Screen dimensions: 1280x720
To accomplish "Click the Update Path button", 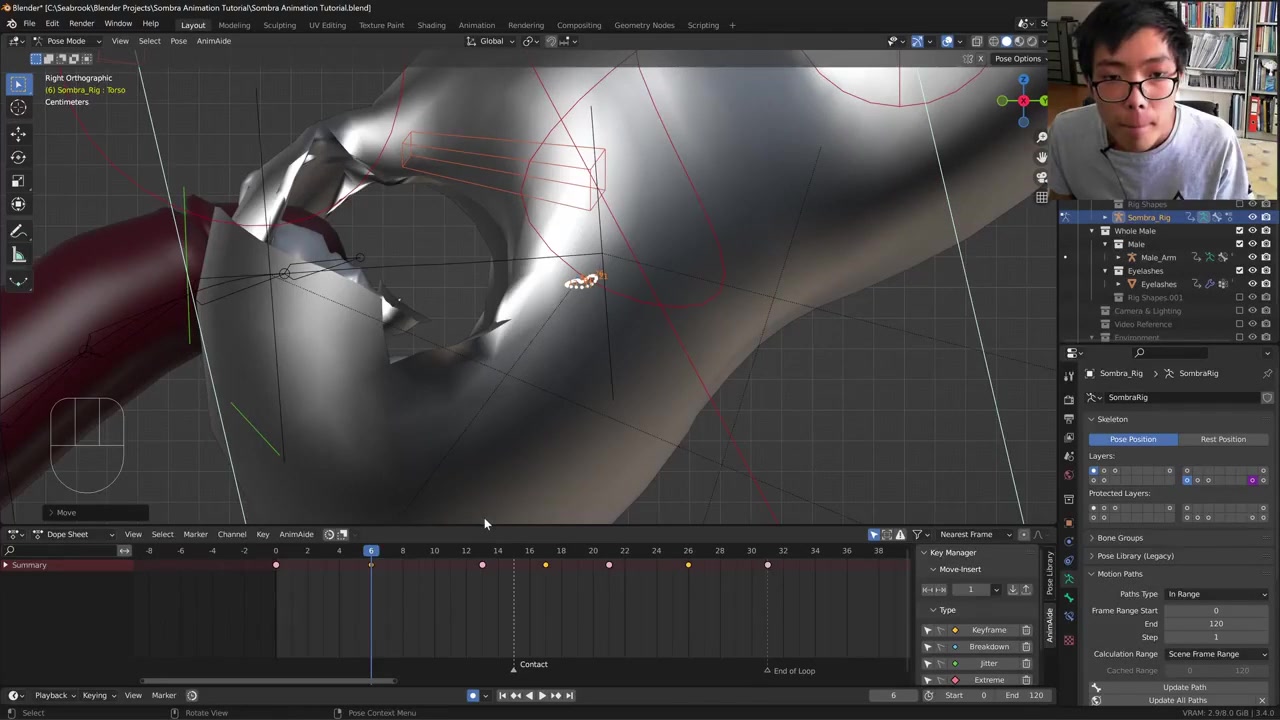I will pos(1184,687).
